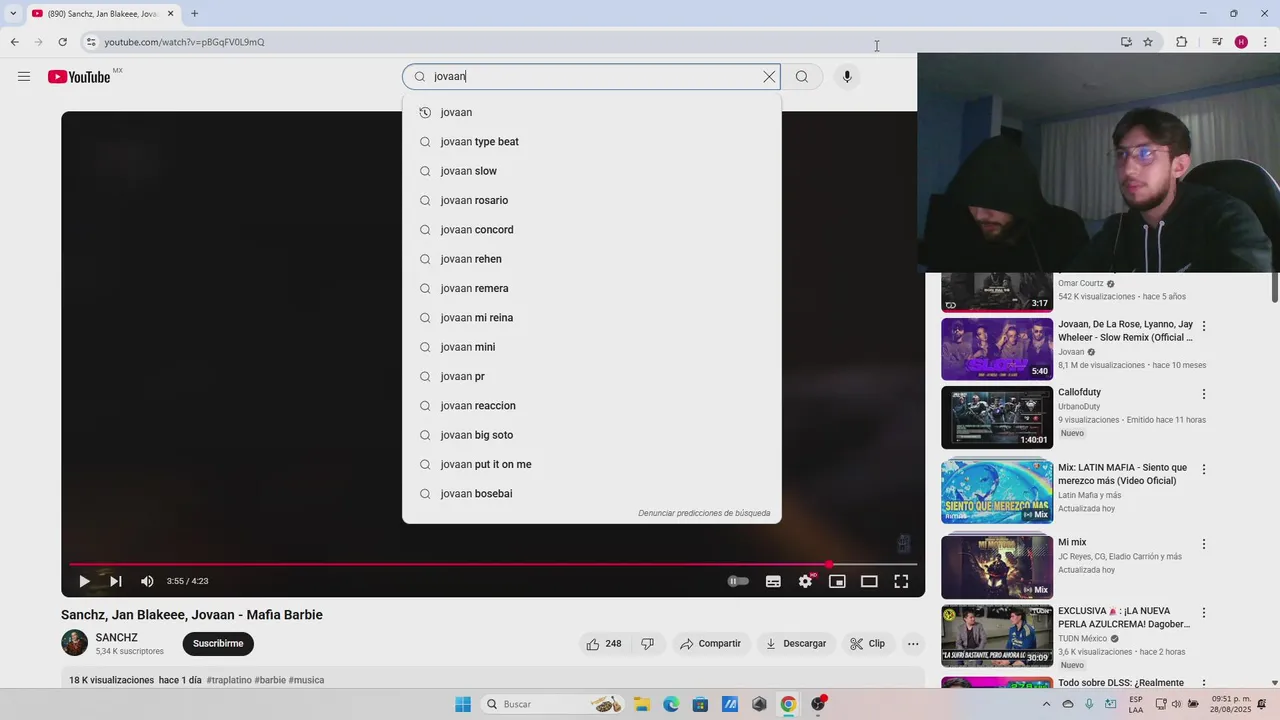Select suggestion 'jovaan big soto'
This screenshot has width=1280, height=720.
coord(592,435)
